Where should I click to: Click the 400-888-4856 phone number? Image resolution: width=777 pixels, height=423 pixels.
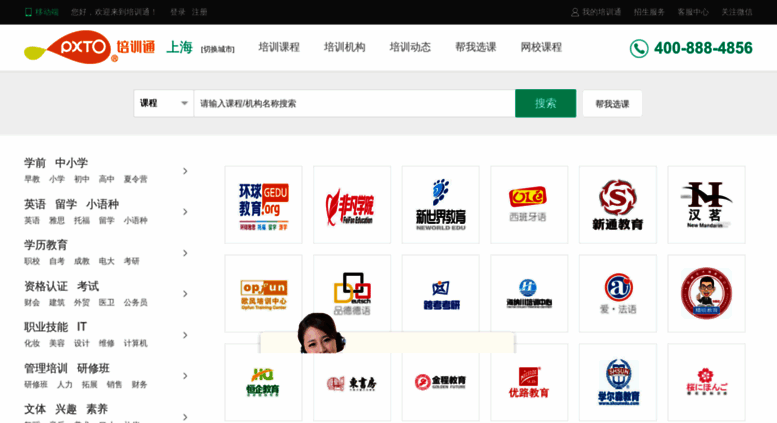click(703, 48)
